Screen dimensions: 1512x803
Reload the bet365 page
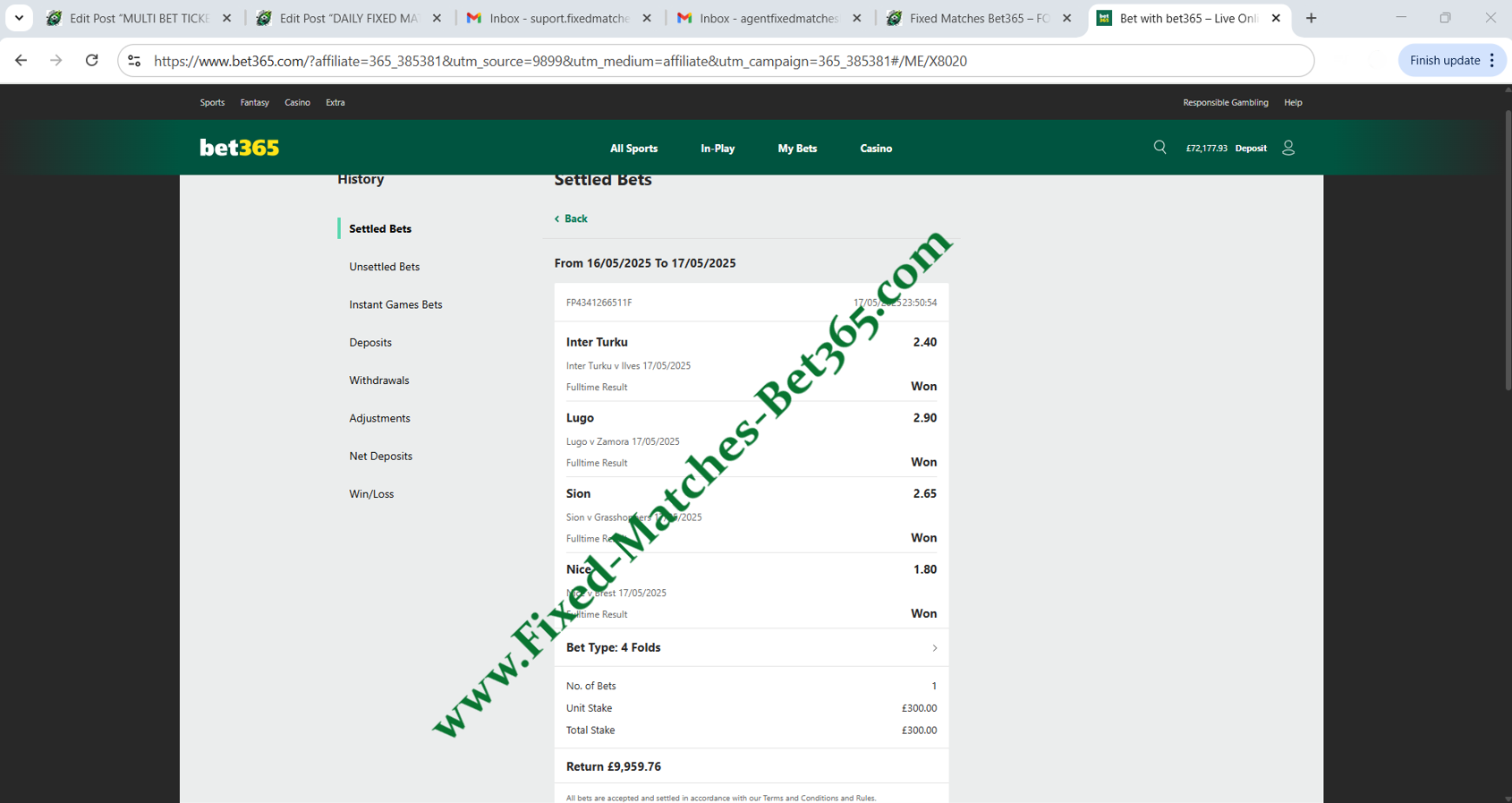point(91,61)
